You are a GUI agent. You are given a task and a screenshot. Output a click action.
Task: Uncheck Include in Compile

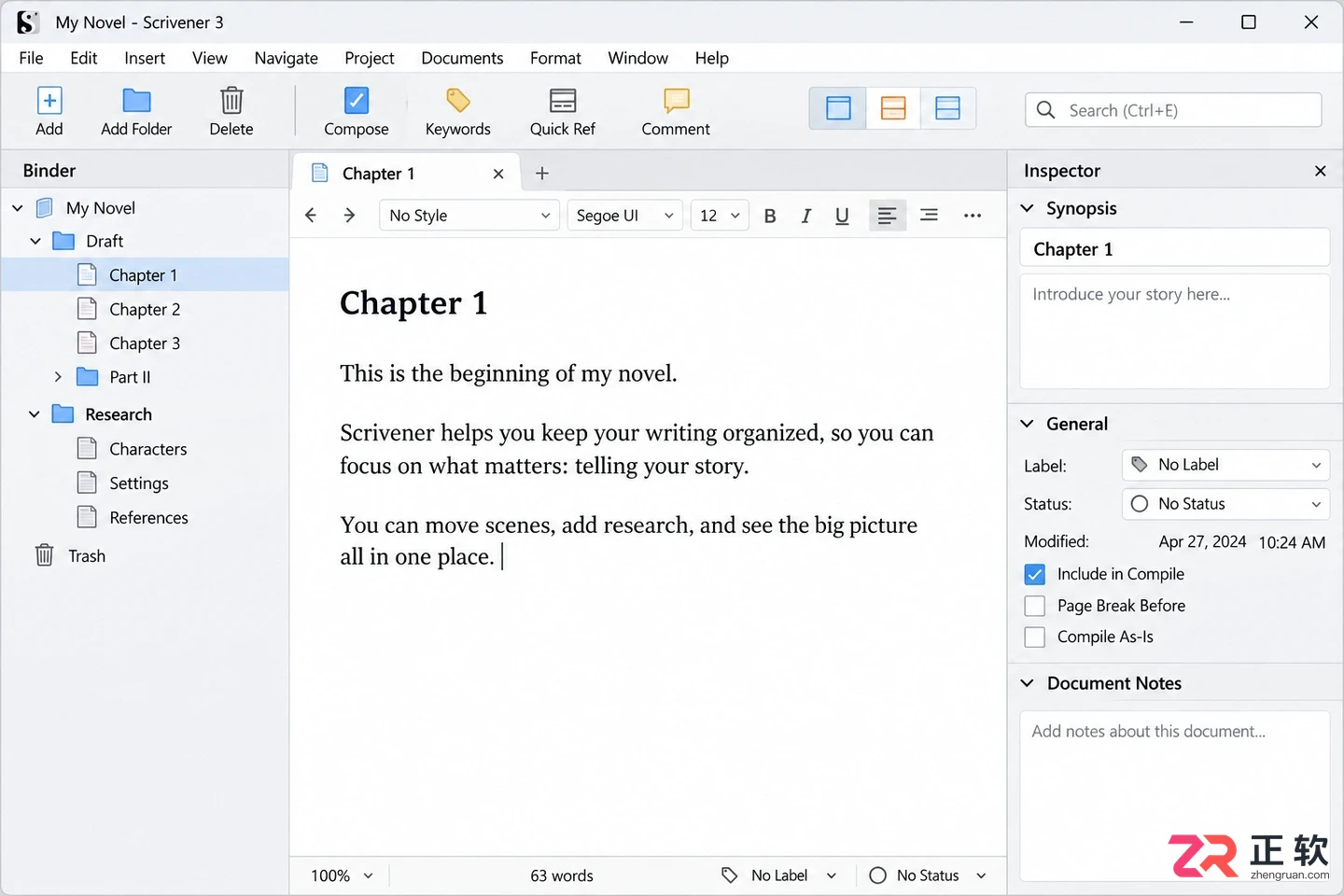coord(1035,574)
